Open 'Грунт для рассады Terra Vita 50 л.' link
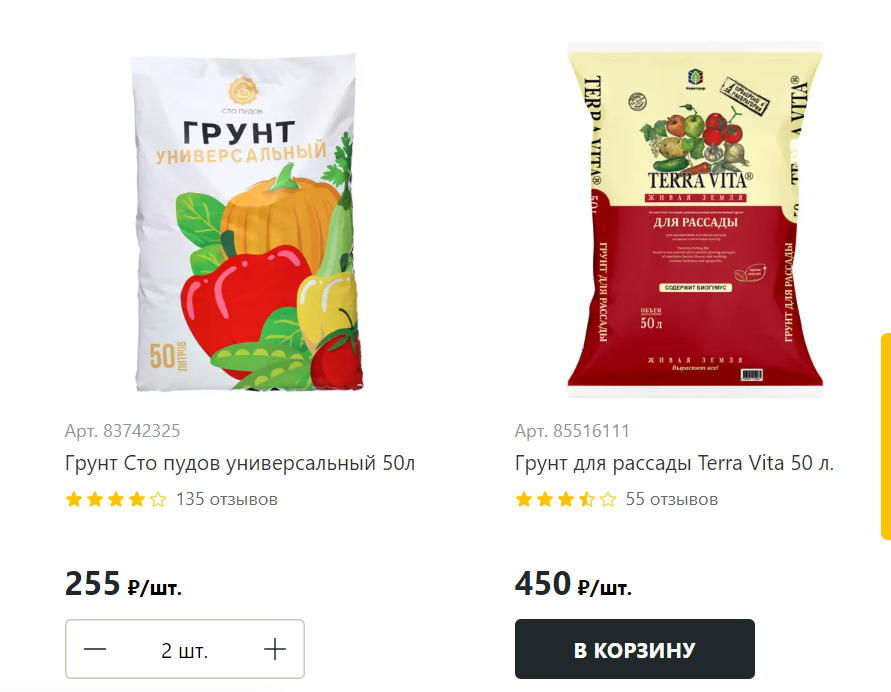The height and width of the screenshot is (692, 891). click(x=675, y=463)
